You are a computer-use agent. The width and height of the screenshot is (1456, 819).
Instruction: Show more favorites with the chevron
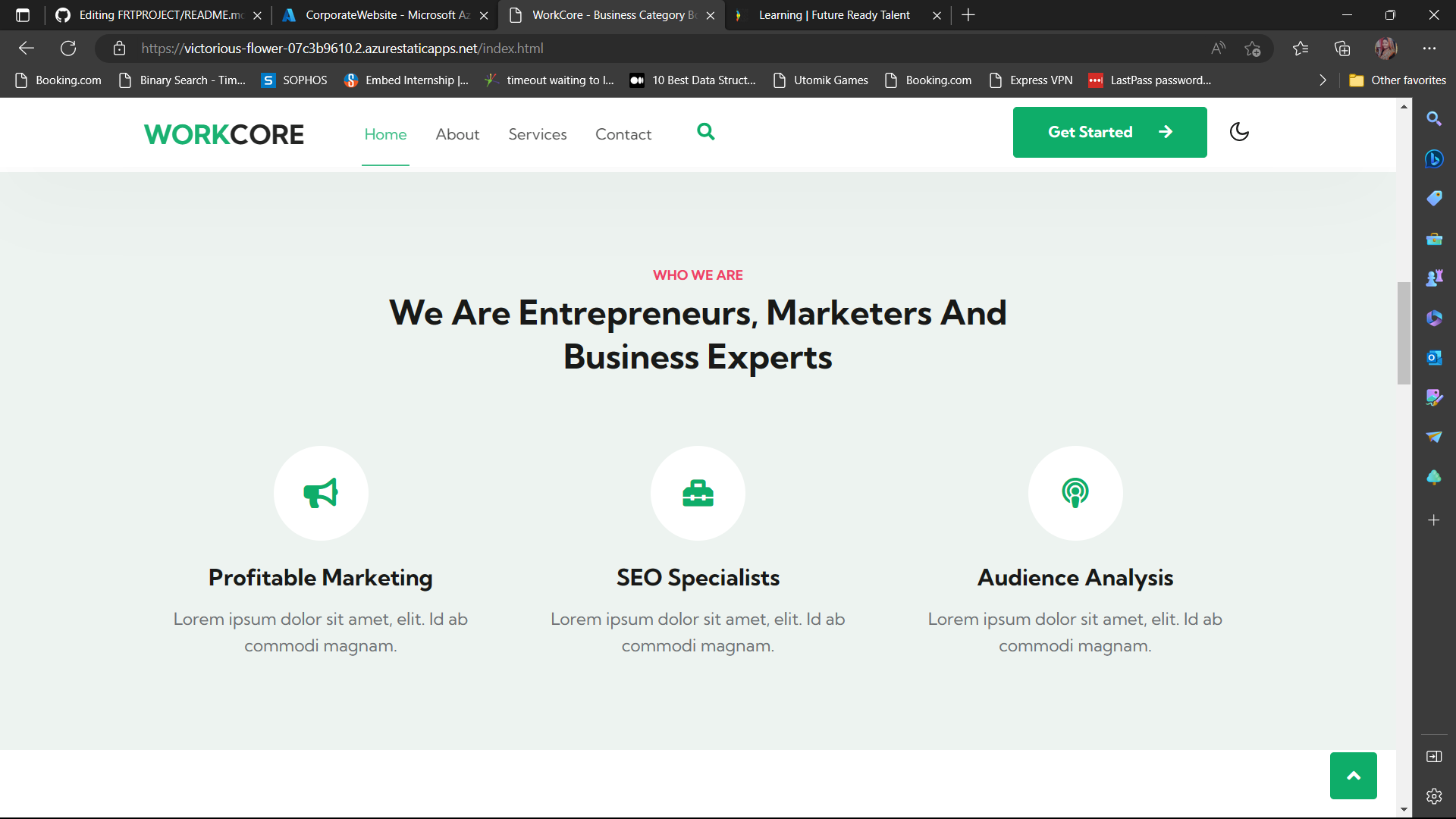point(1323,80)
